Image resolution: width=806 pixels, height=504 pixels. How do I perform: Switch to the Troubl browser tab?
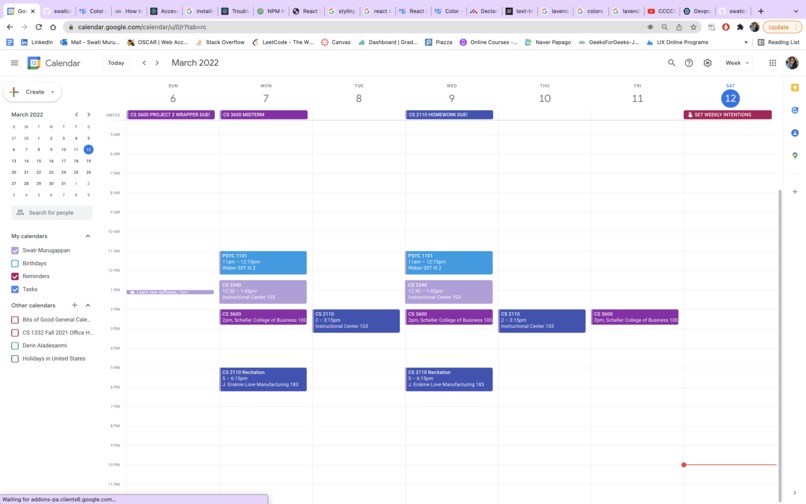coord(235,11)
